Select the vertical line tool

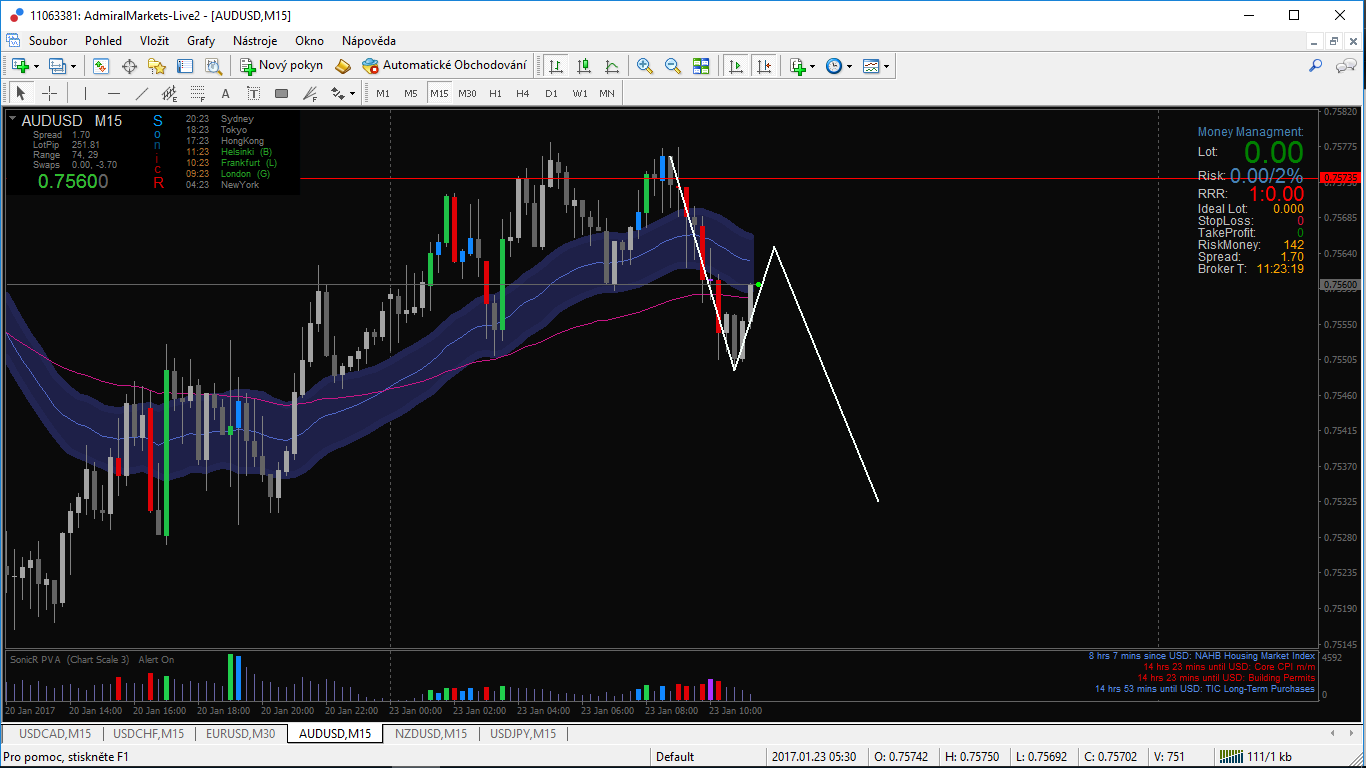[86, 93]
